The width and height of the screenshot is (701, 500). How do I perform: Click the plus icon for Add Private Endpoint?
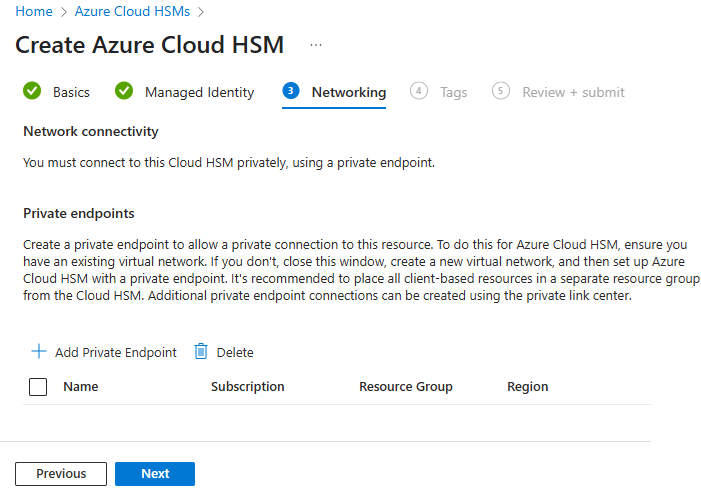pos(39,352)
